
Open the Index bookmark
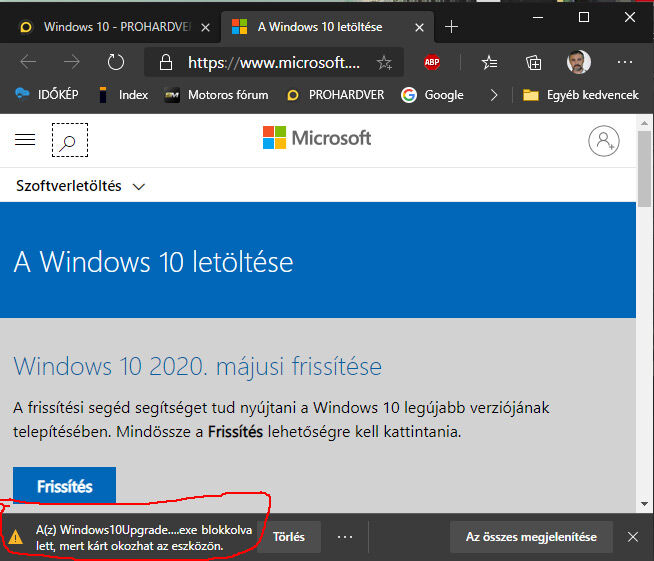point(123,95)
